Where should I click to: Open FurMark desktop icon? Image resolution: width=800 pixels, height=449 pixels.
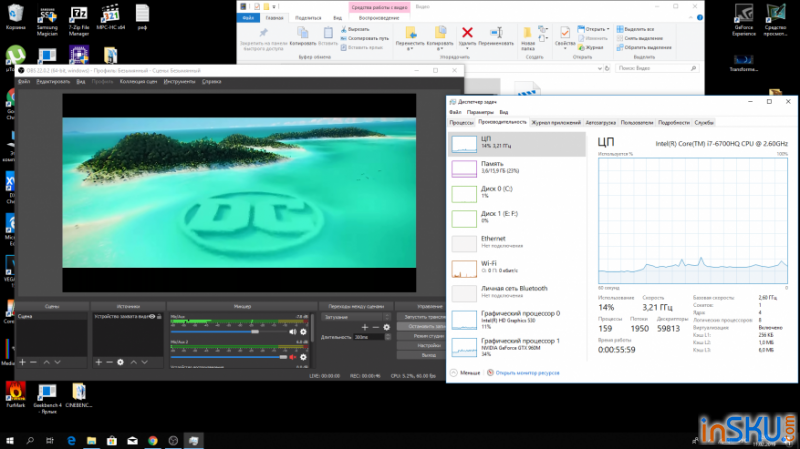tap(16, 395)
